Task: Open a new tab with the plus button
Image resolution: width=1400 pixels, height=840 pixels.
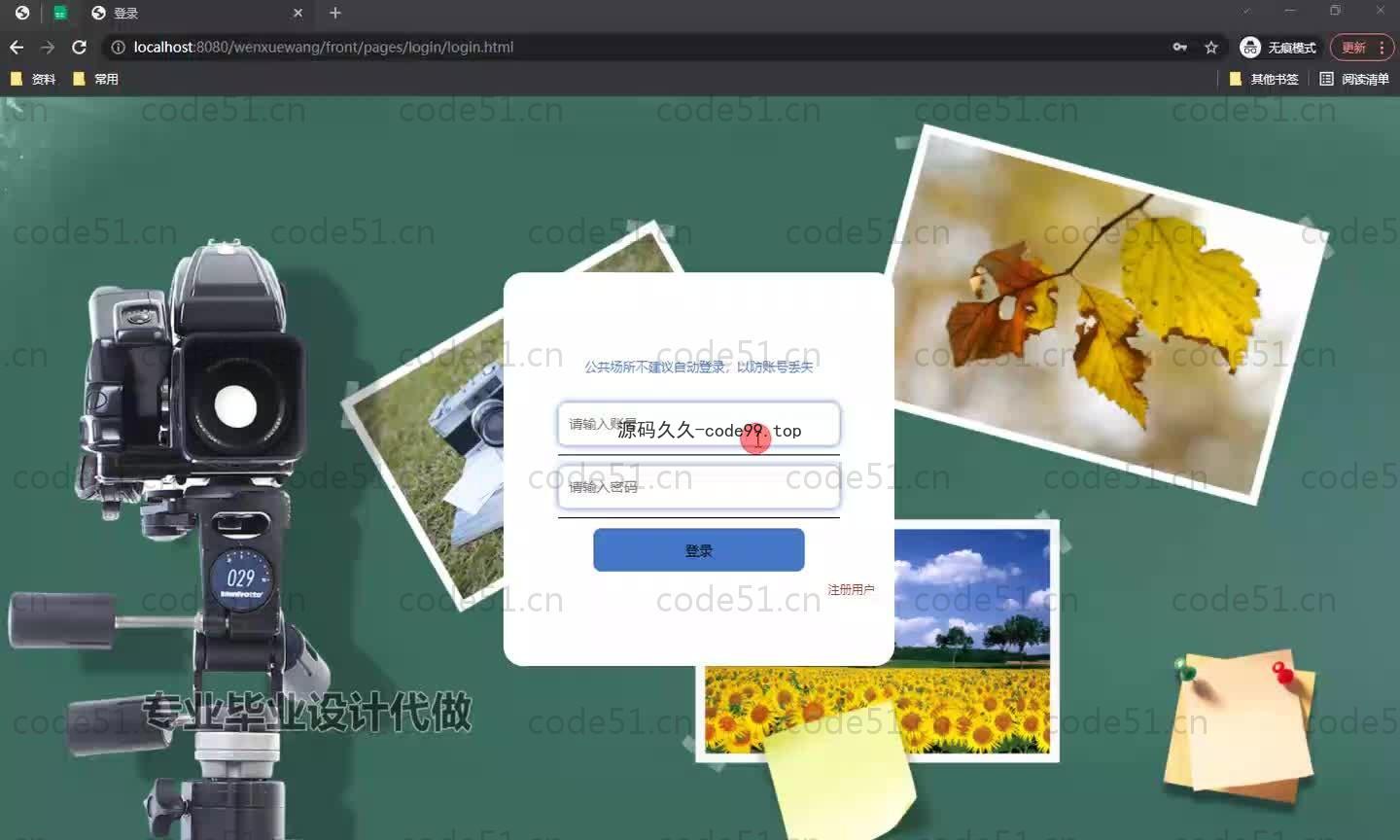Action: pyautogui.click(x=335, y=13)
